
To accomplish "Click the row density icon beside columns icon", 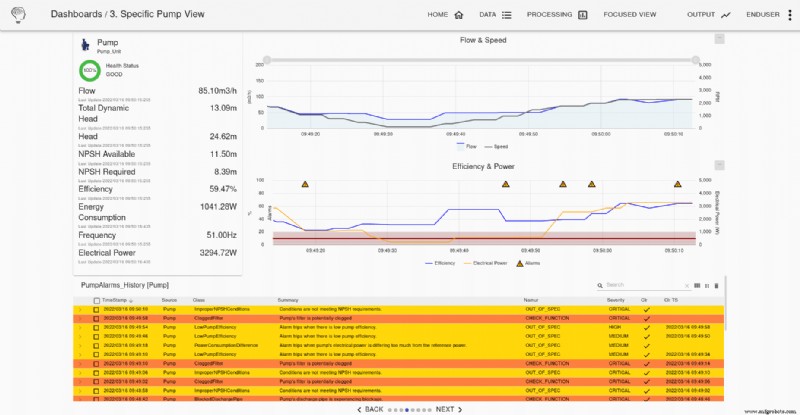I will click(707, 285).
